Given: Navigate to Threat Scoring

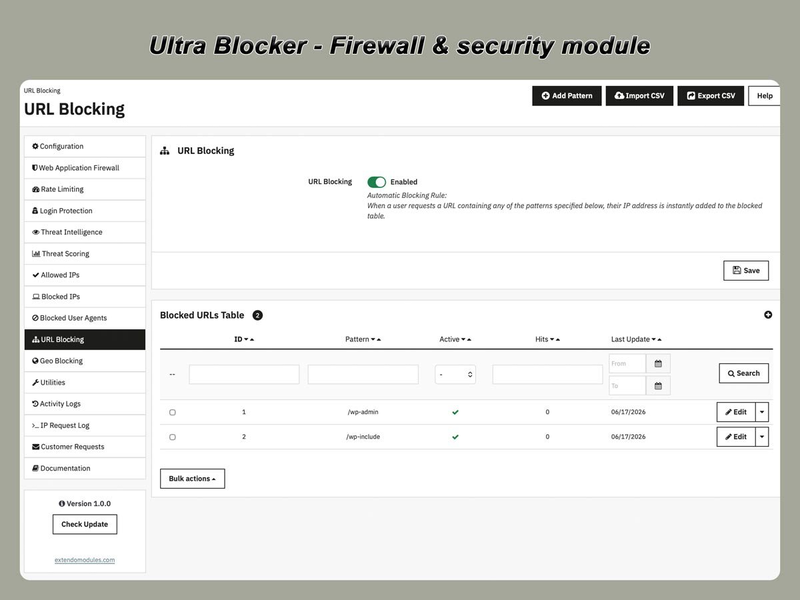Looking at the screenshot, I should pyautogui.click(x=85, y=254).
